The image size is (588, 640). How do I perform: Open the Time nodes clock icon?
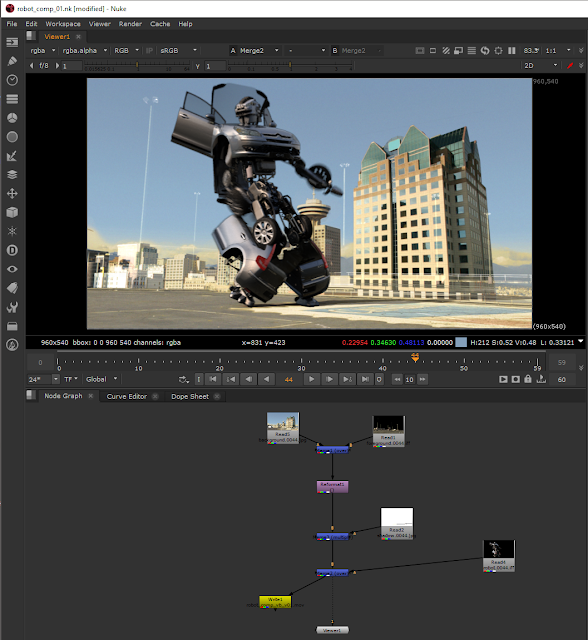click(x=12, y=80)
